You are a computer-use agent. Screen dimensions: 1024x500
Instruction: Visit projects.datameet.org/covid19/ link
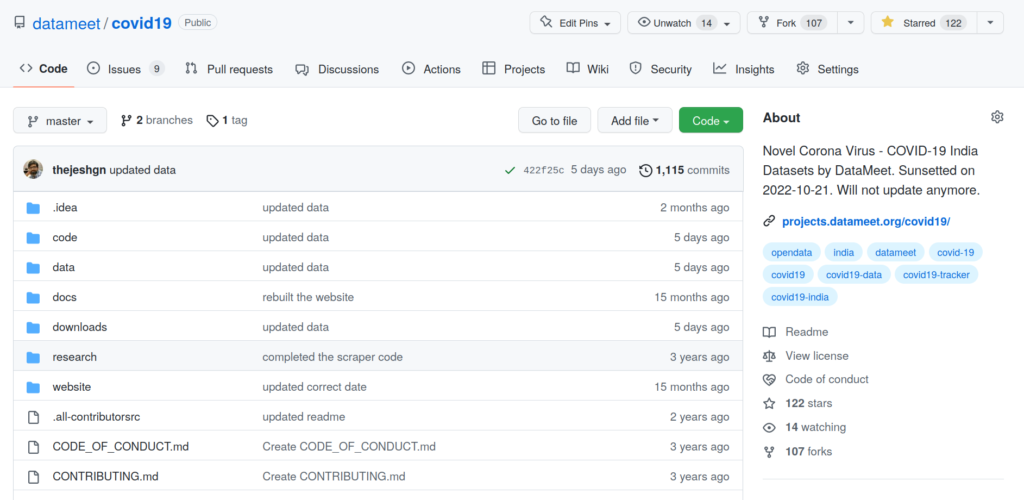click(866, 221)
